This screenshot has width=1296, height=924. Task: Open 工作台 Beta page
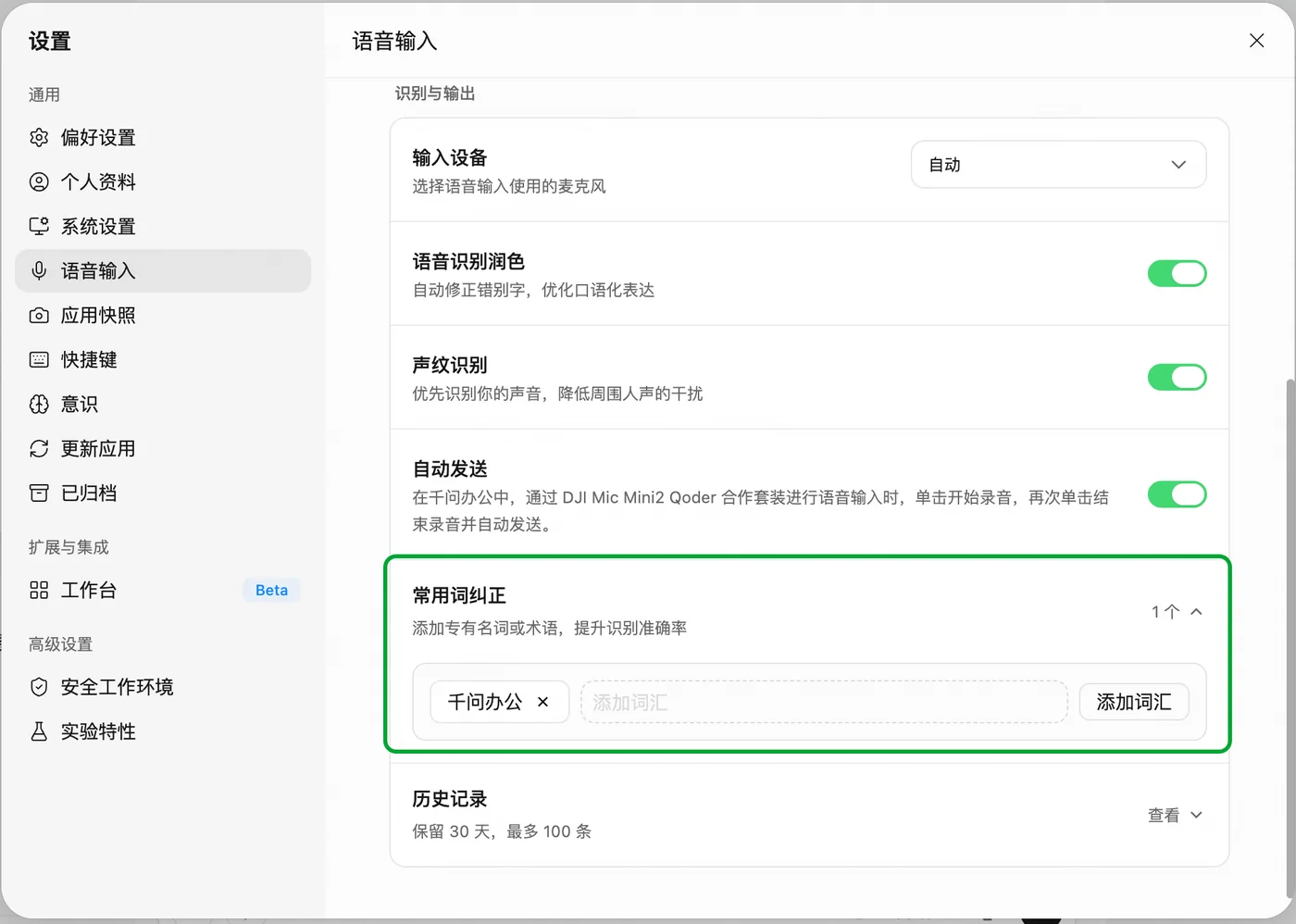[163, 591]
